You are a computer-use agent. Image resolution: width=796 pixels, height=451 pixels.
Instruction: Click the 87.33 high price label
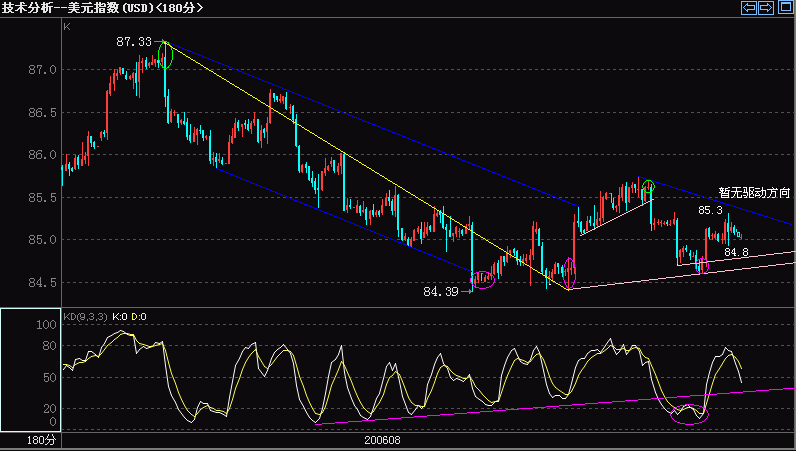(x=134, y=42)
